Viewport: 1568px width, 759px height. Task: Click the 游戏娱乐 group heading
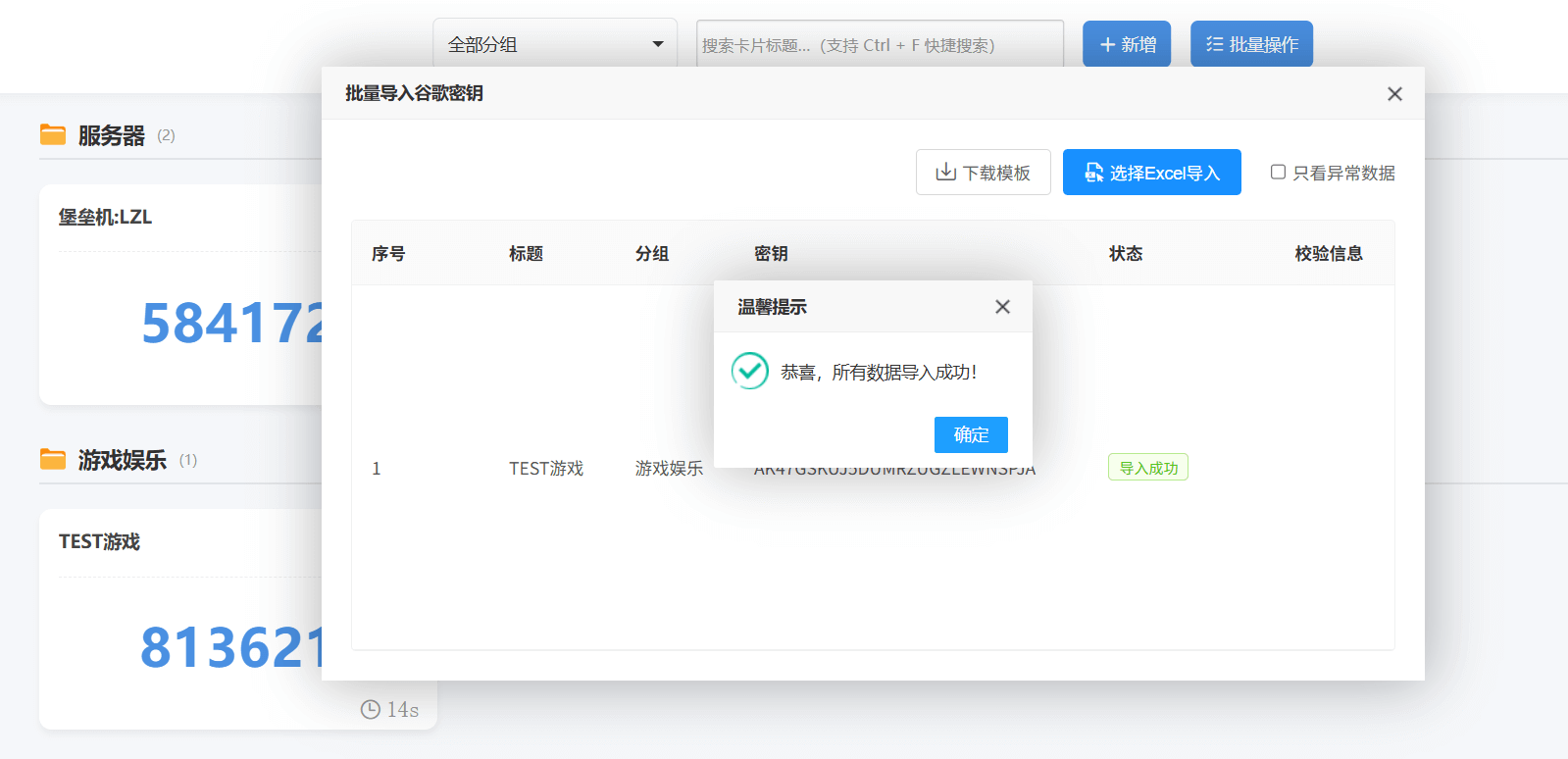[x=123, y=460]
